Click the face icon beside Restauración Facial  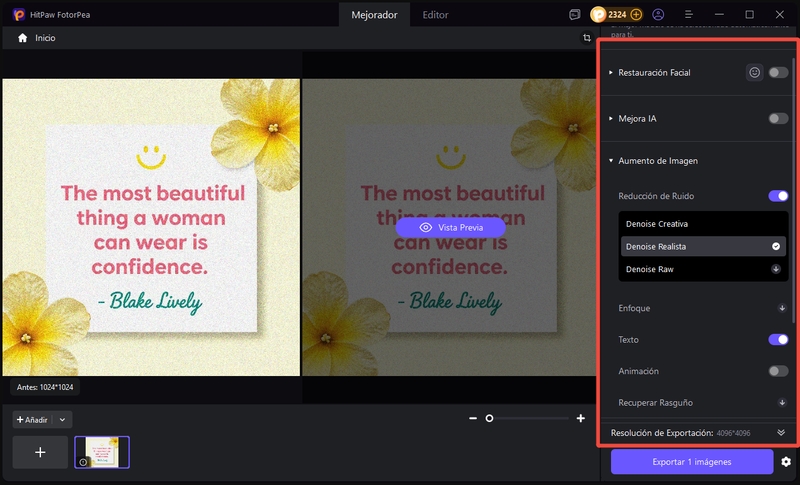tap(755, 73)
